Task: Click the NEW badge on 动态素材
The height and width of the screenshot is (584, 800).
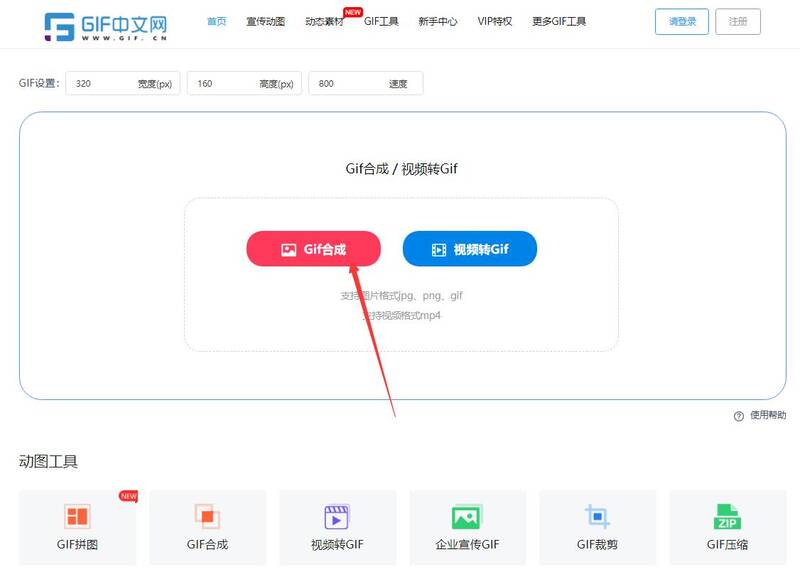Action: pos(353,12)
